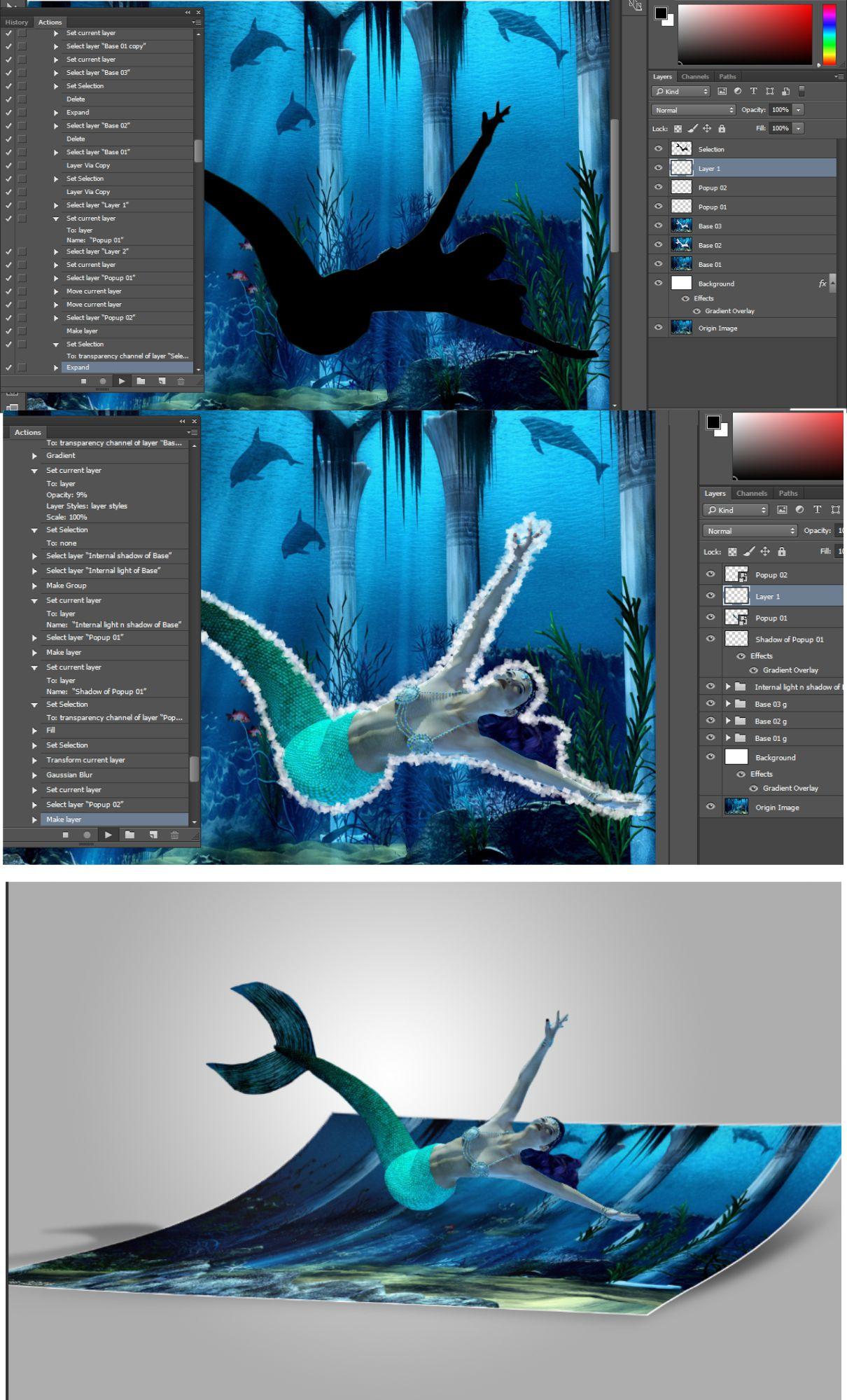Hide the Selection layer
This screenshot has height=1400, width=847.
click(x=658, y=148)
